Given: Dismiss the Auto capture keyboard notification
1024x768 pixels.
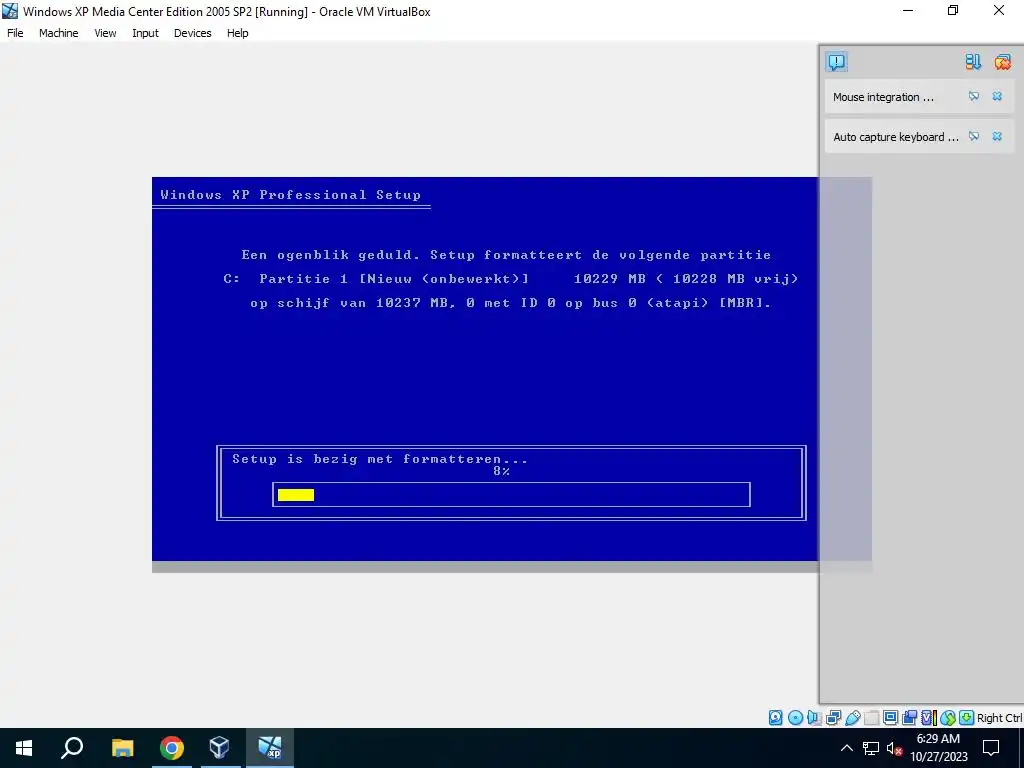Looking at the screenshot, I should tap(997, 136).
